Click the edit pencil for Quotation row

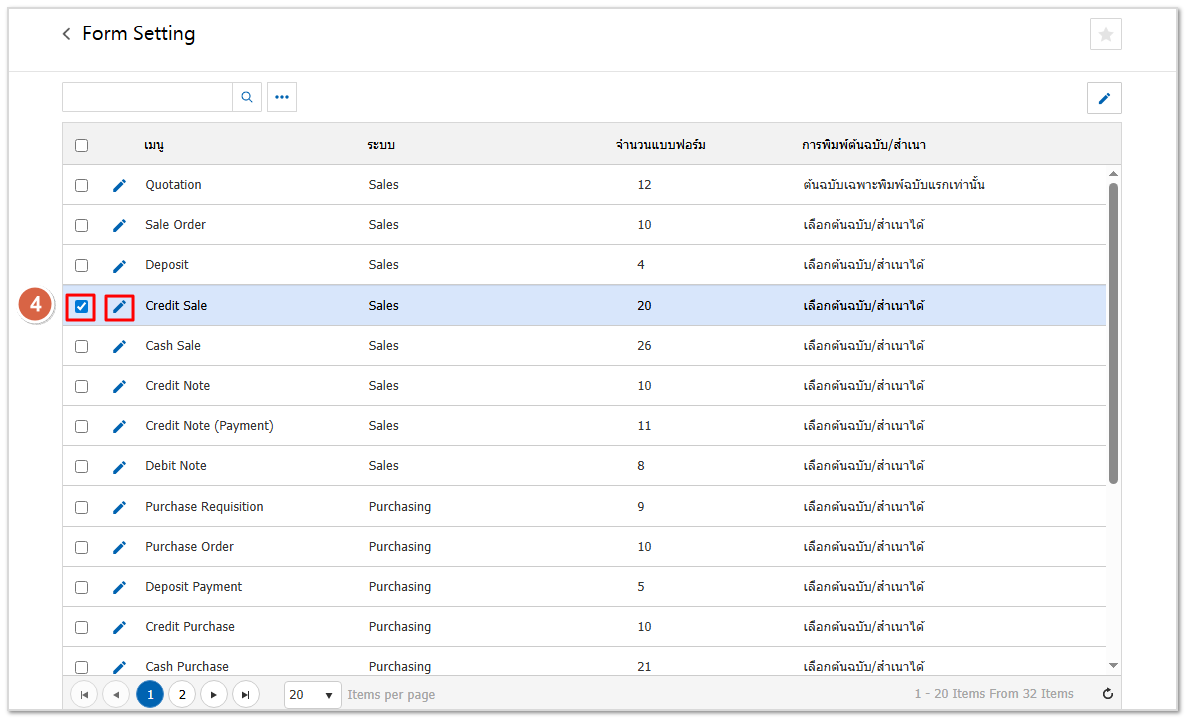coord(119,185)
